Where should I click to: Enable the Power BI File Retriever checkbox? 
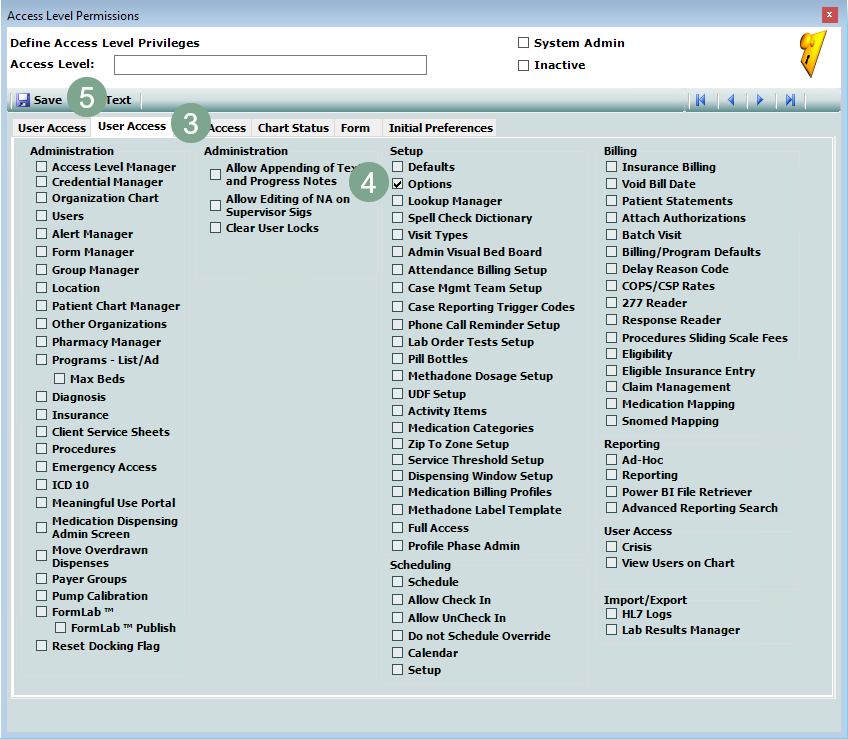coord(612,492)
